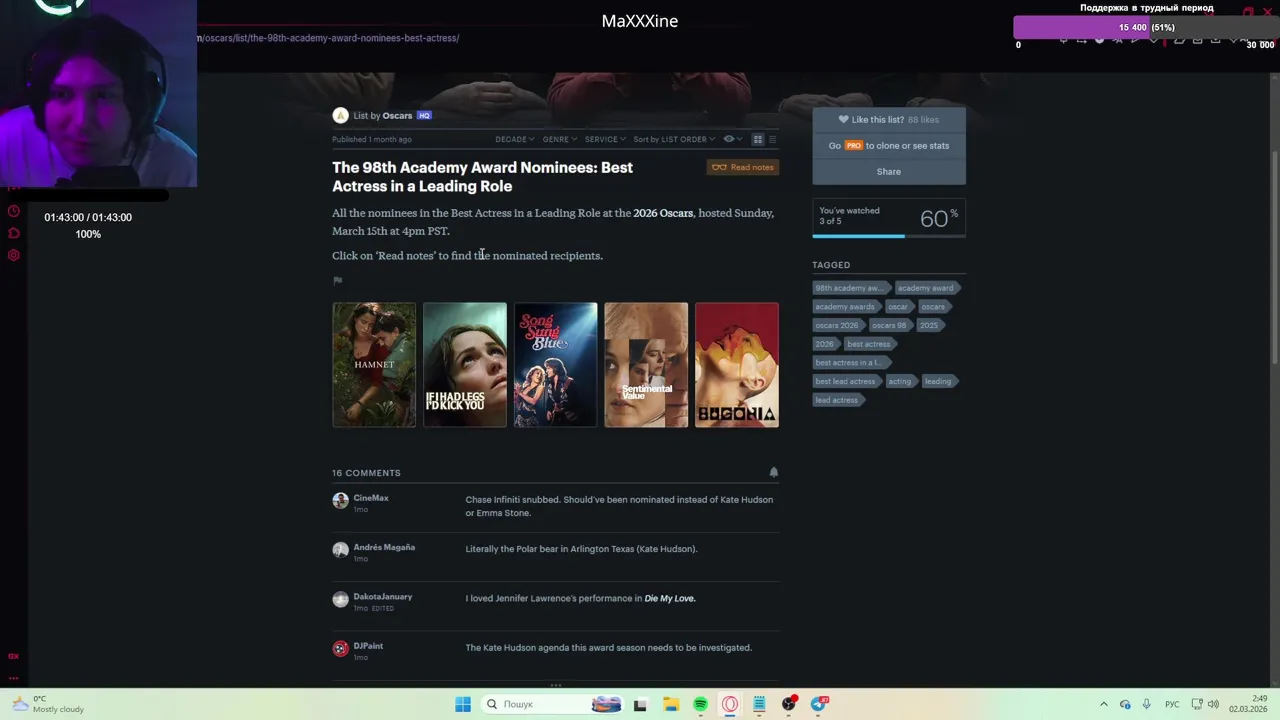
Task: Click the report flag icon below description
Action: 337,281
